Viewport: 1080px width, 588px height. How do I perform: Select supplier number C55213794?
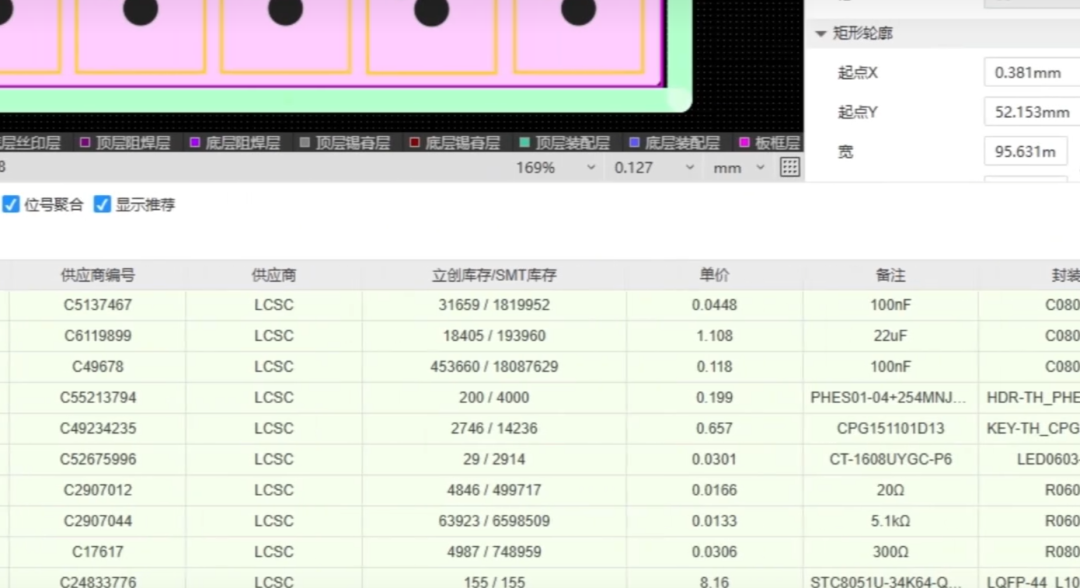98,398
